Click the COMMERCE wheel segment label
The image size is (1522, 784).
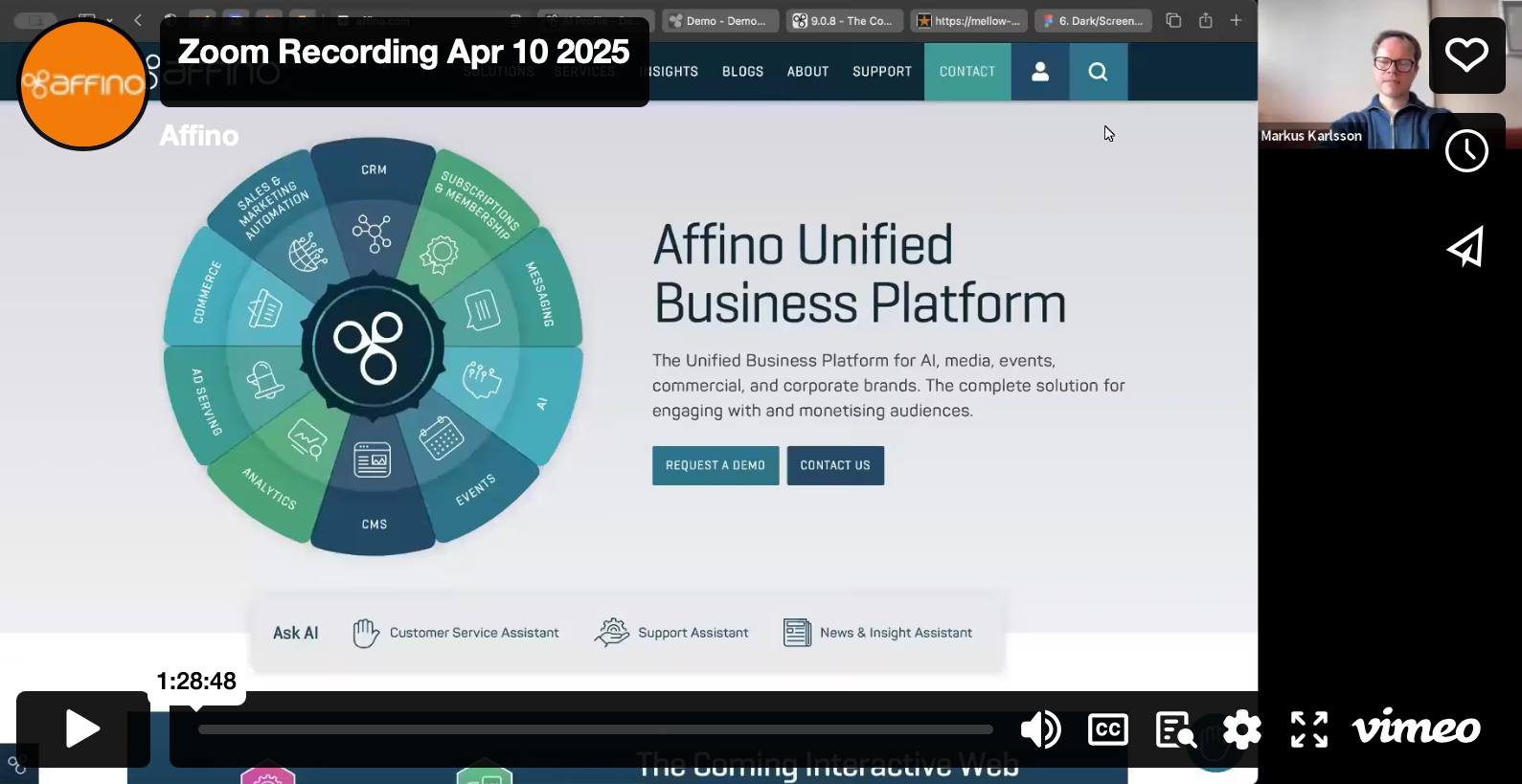(x=207, y=292)
